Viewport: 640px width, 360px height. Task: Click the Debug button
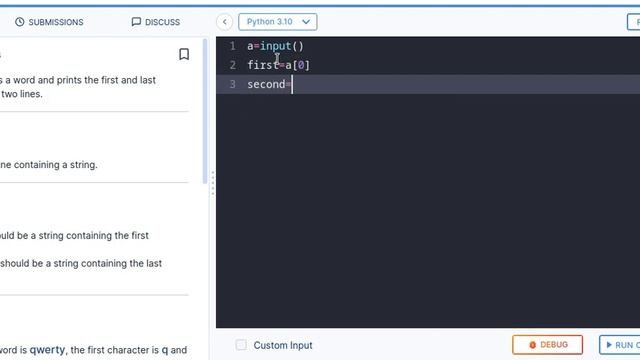[x=547, y=345]
